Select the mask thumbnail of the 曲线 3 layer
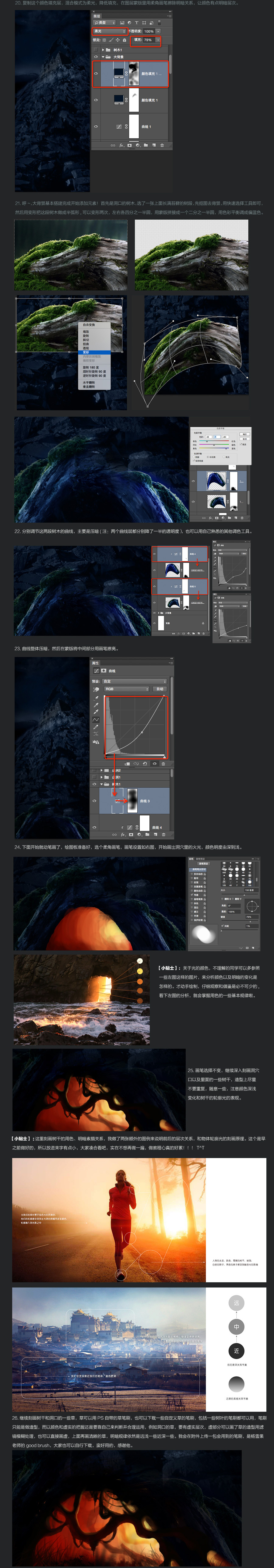The width and height of the screenshot is (274, 1568). pos(132,801)
